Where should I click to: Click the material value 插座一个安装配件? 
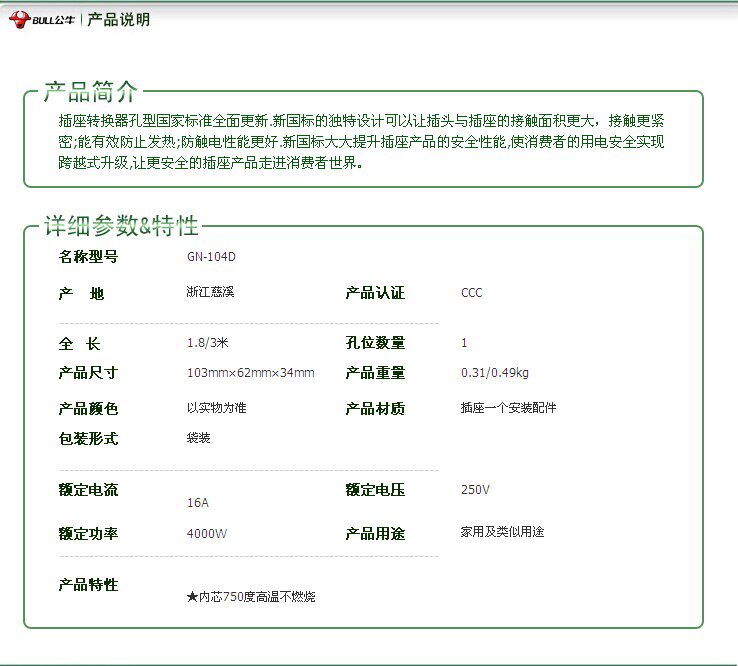(x=508, y=408)
